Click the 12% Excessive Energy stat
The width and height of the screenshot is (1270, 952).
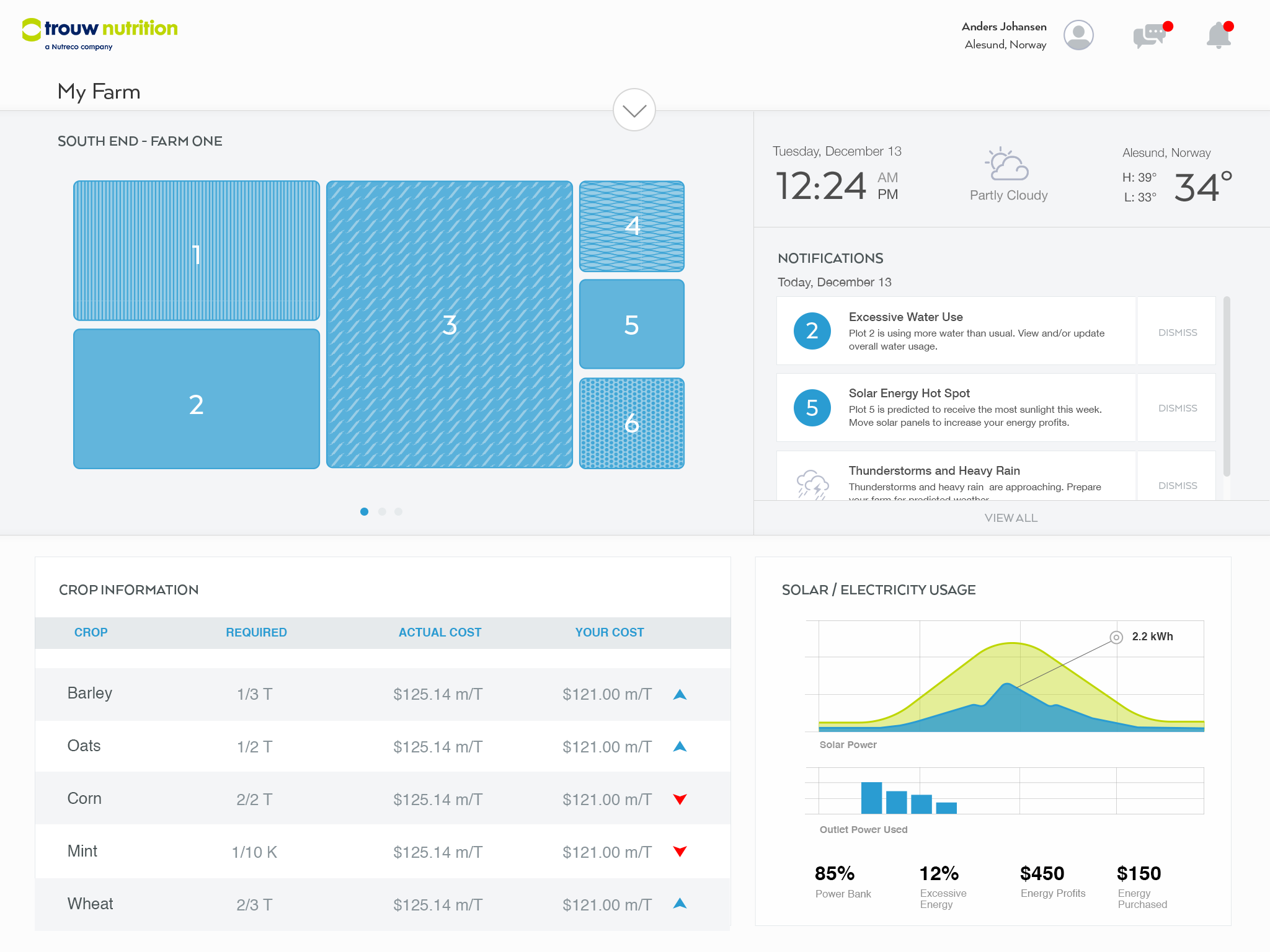943,887
